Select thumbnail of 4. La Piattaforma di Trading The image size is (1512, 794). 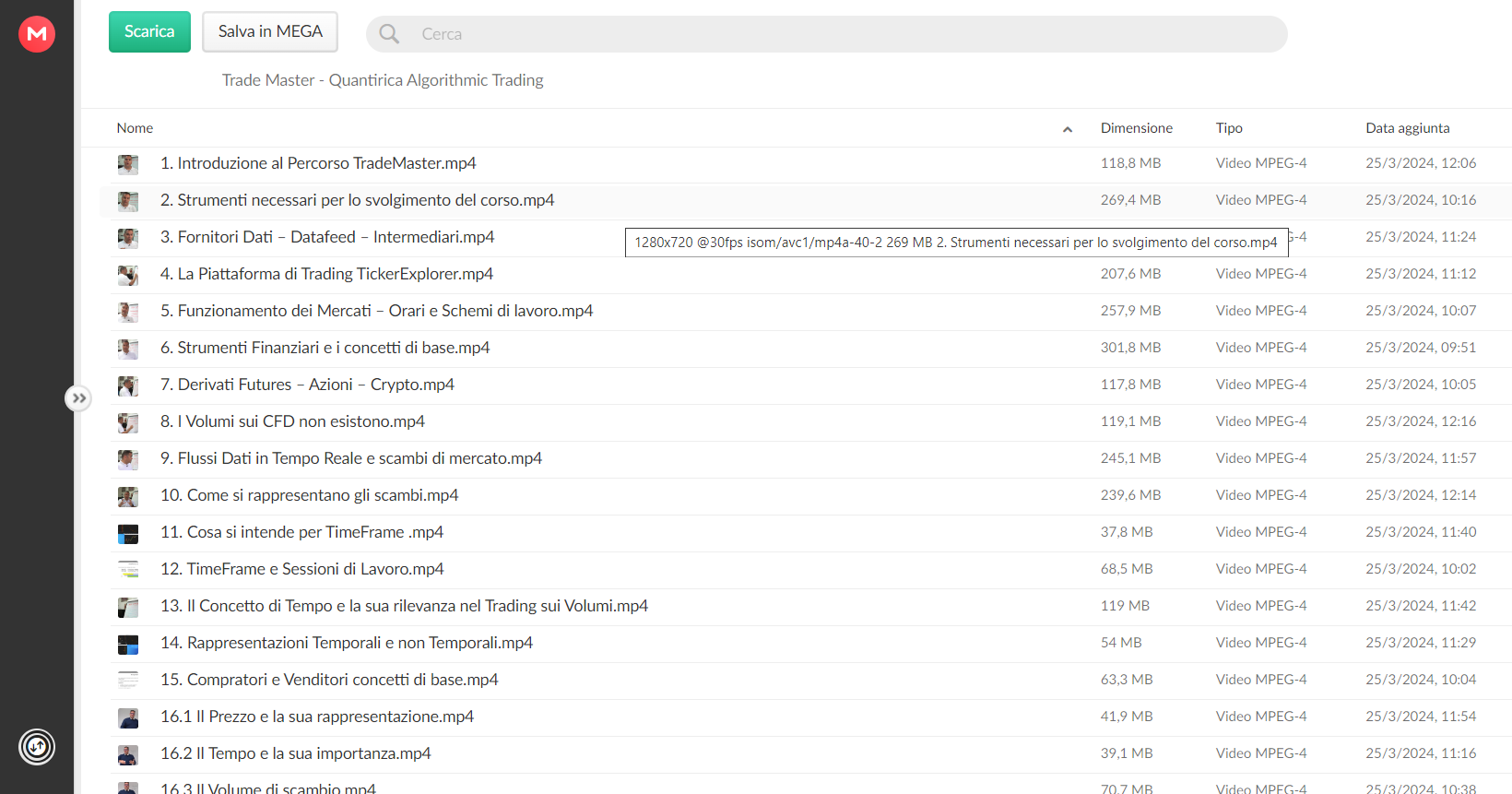(x=128, y=275)
